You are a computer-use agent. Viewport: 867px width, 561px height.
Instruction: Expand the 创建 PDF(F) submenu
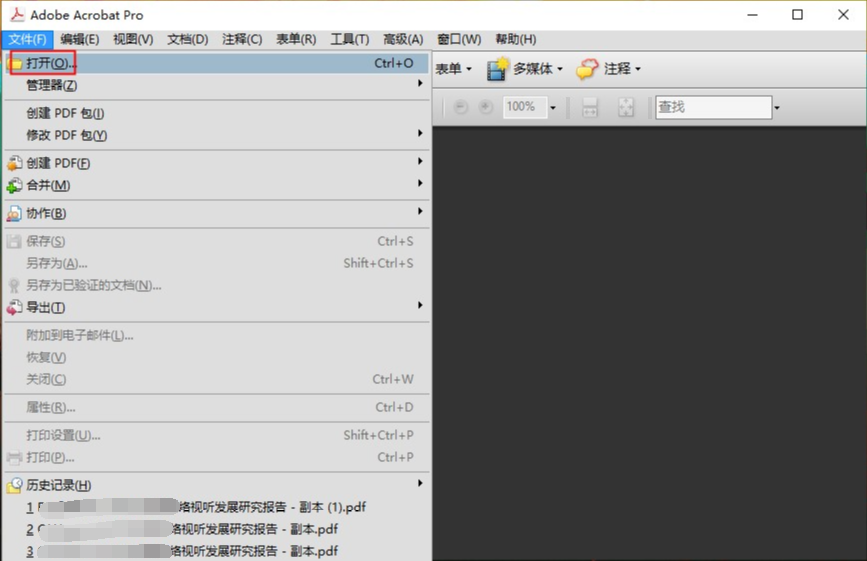tap(217, 163)
